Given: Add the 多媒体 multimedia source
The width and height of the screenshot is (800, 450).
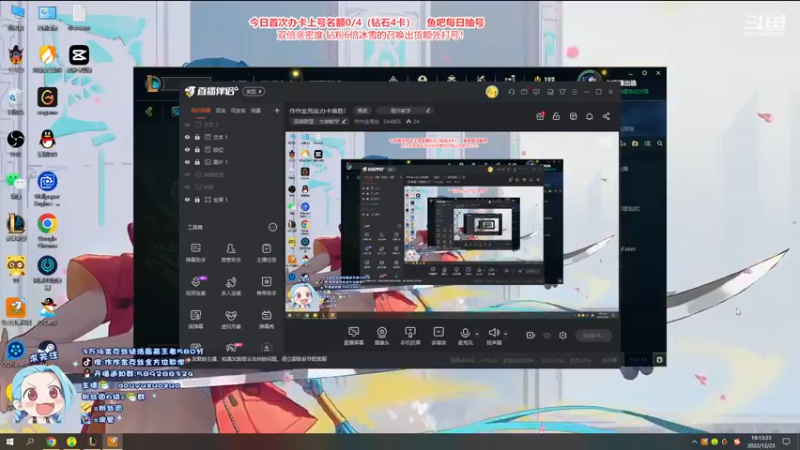Looking at the screenshot, I should click(x=438, y=336).
